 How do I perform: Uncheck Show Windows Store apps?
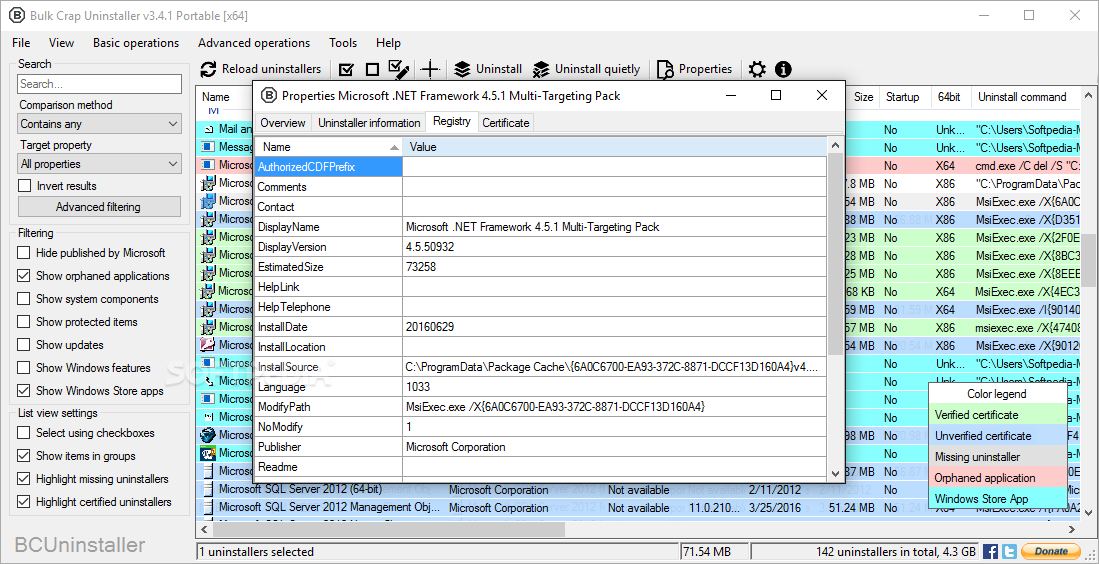tap(25, 391)
